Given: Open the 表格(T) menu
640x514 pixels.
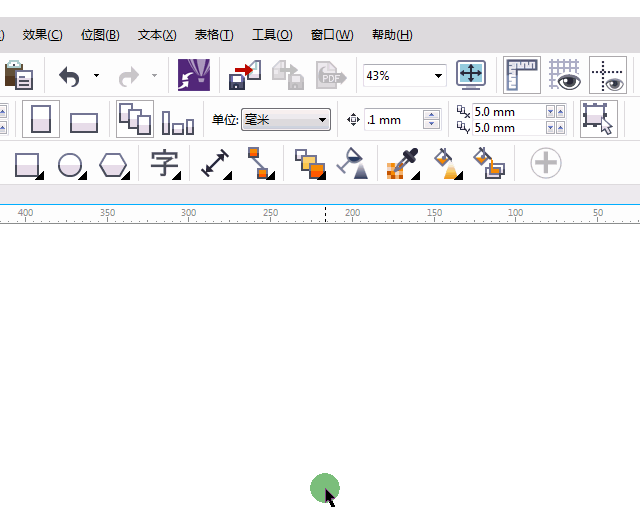Looking at the screenshot, I should (x=214, y=35).
